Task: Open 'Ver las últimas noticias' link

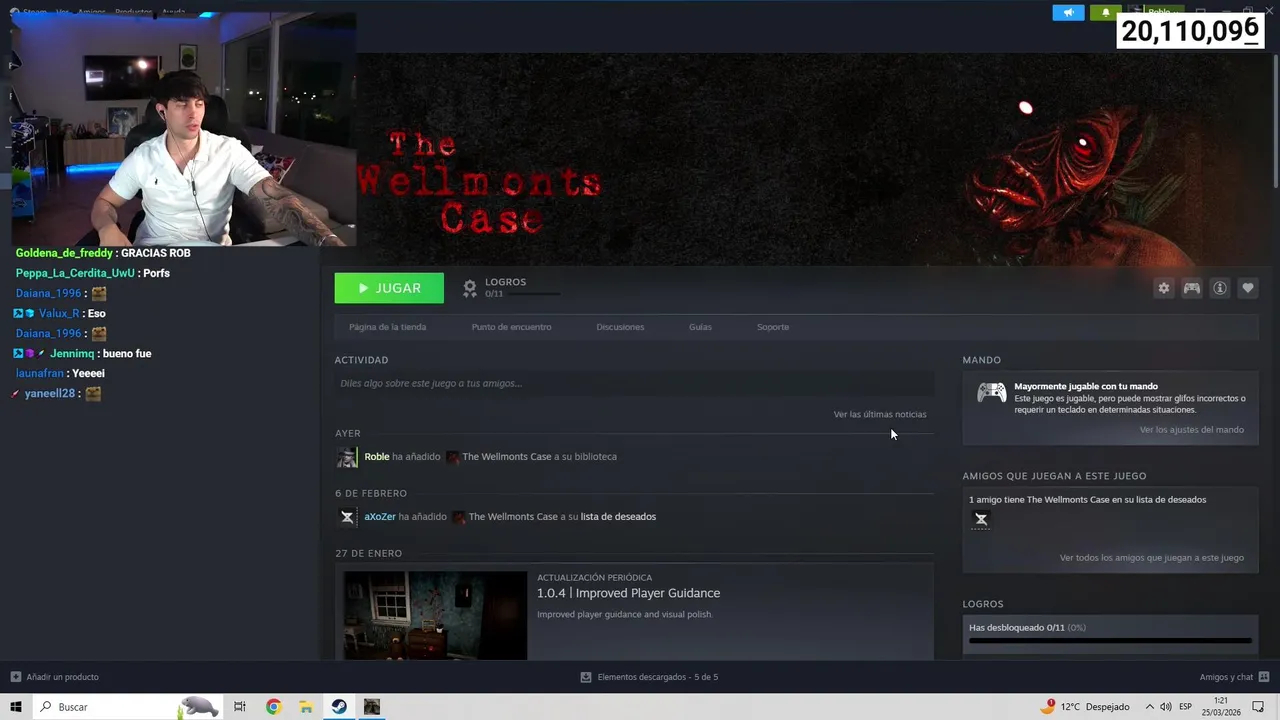Action: pyautogui.click(x=880, y=414)
